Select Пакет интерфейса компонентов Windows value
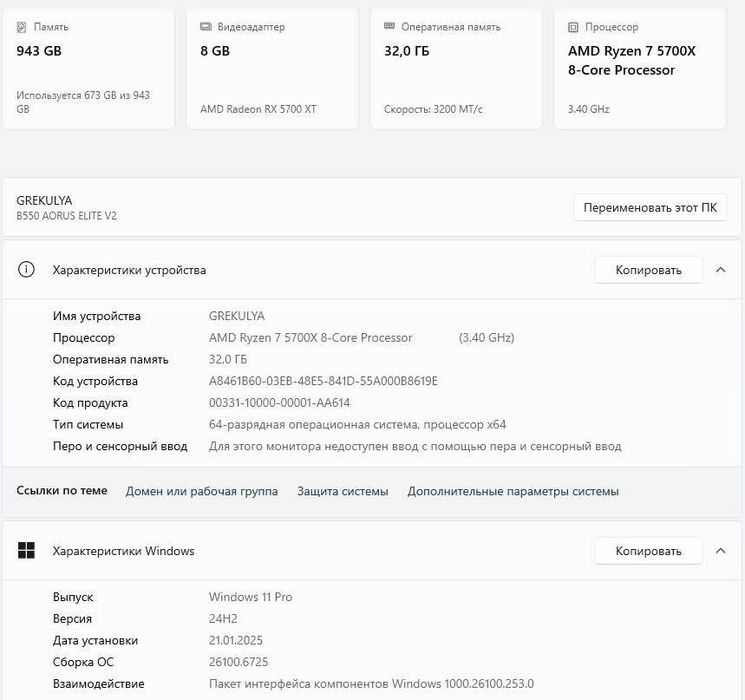 click(371, 684)
